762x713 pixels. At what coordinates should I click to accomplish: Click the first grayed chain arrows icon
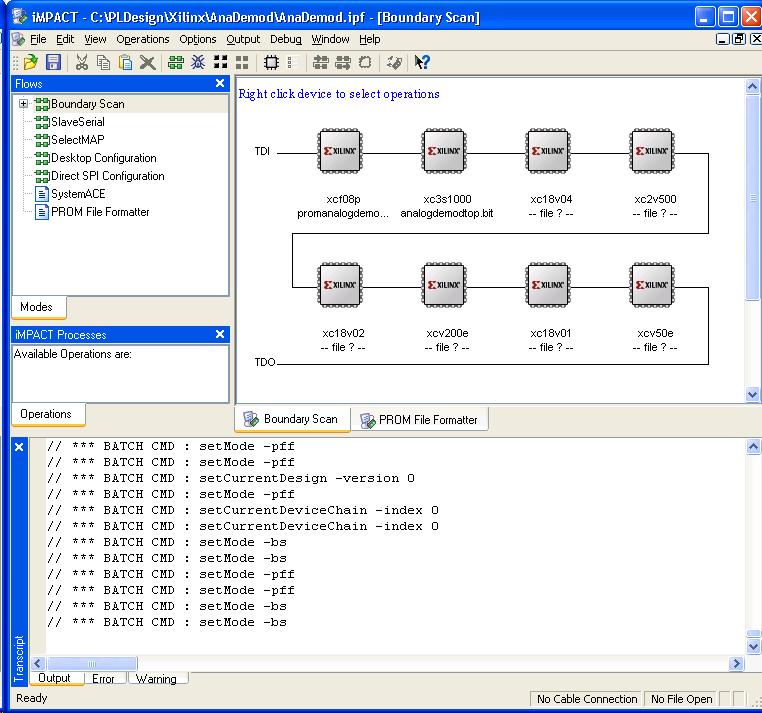click(x=320, y=62)
